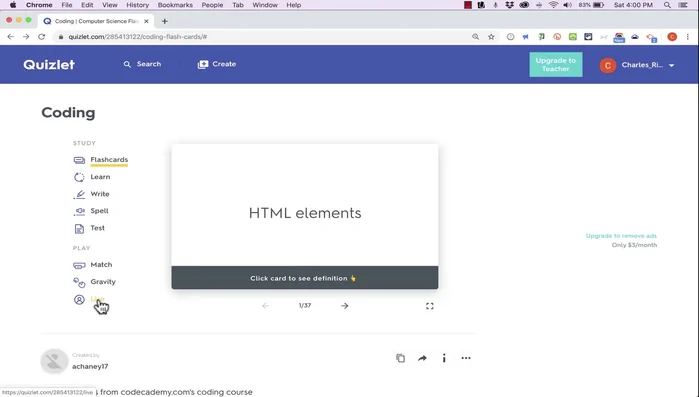This screenshot has width=699, height=397.
Task: Click the Wi-Fi status icon
Action: pyautogui.click(x=553, y=5)
